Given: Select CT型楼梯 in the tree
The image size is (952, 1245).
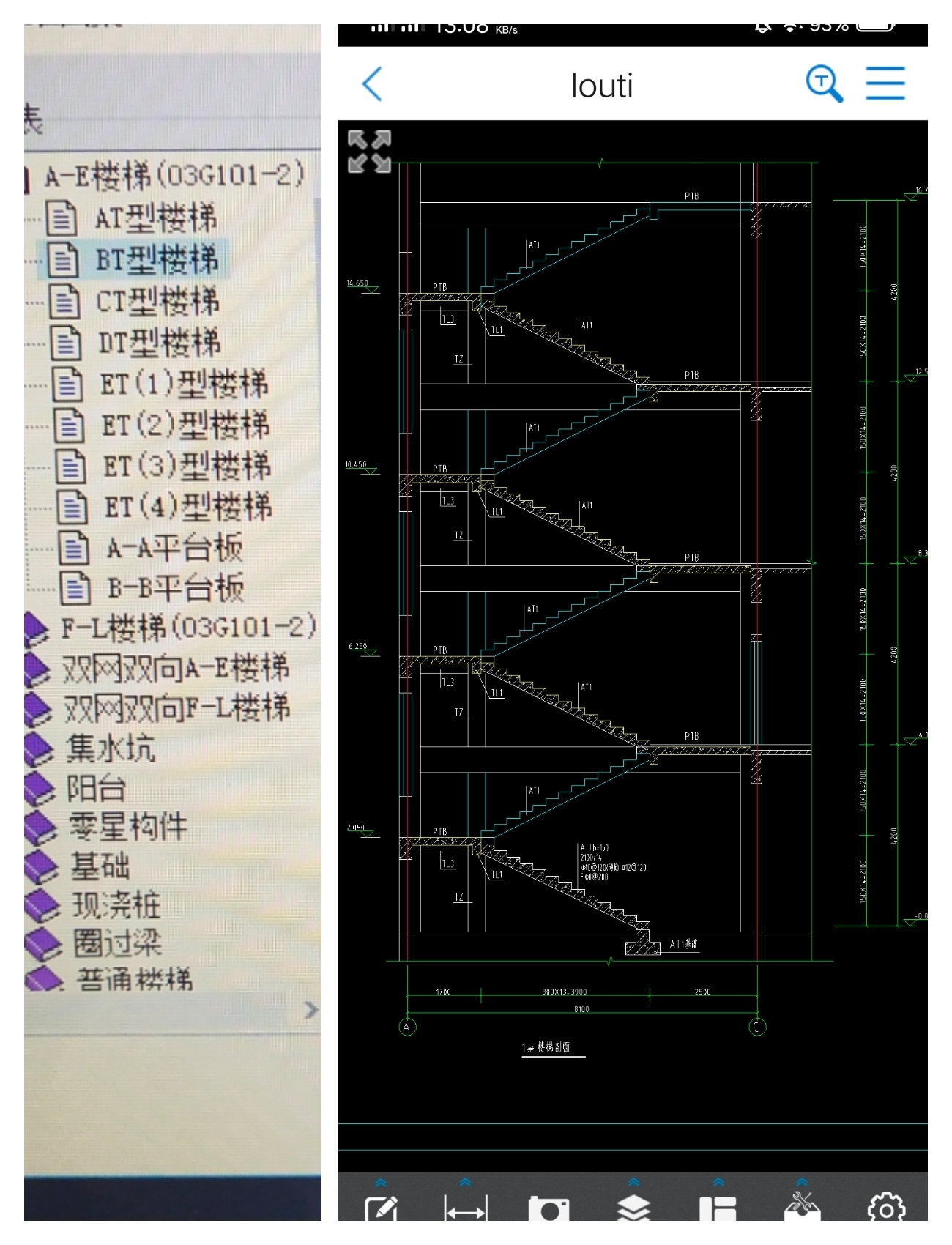Looking at the screenshot, I should pos(158,301).
